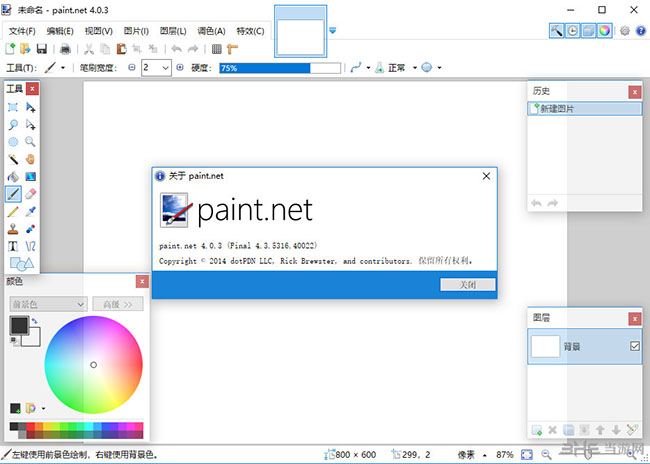Toggle the rulers toolbar icon

[233, 49]
